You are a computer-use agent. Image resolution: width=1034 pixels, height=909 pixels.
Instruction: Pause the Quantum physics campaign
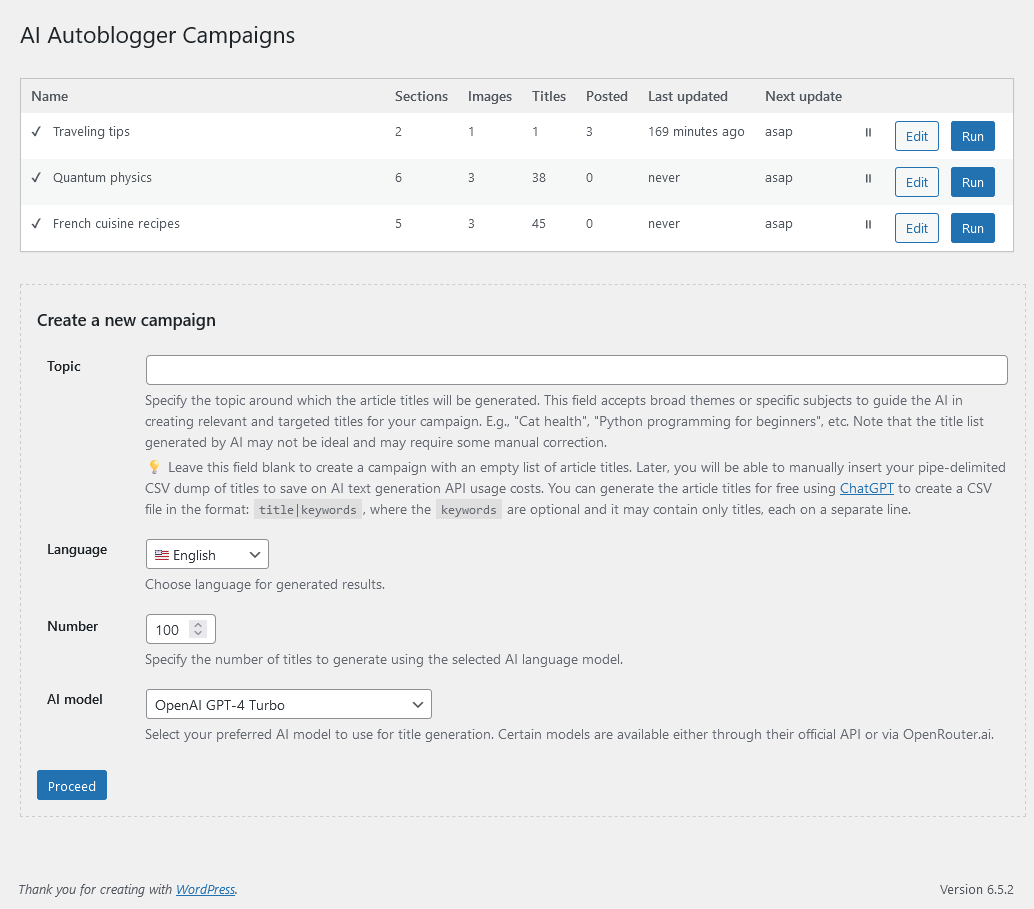[868, 178]
